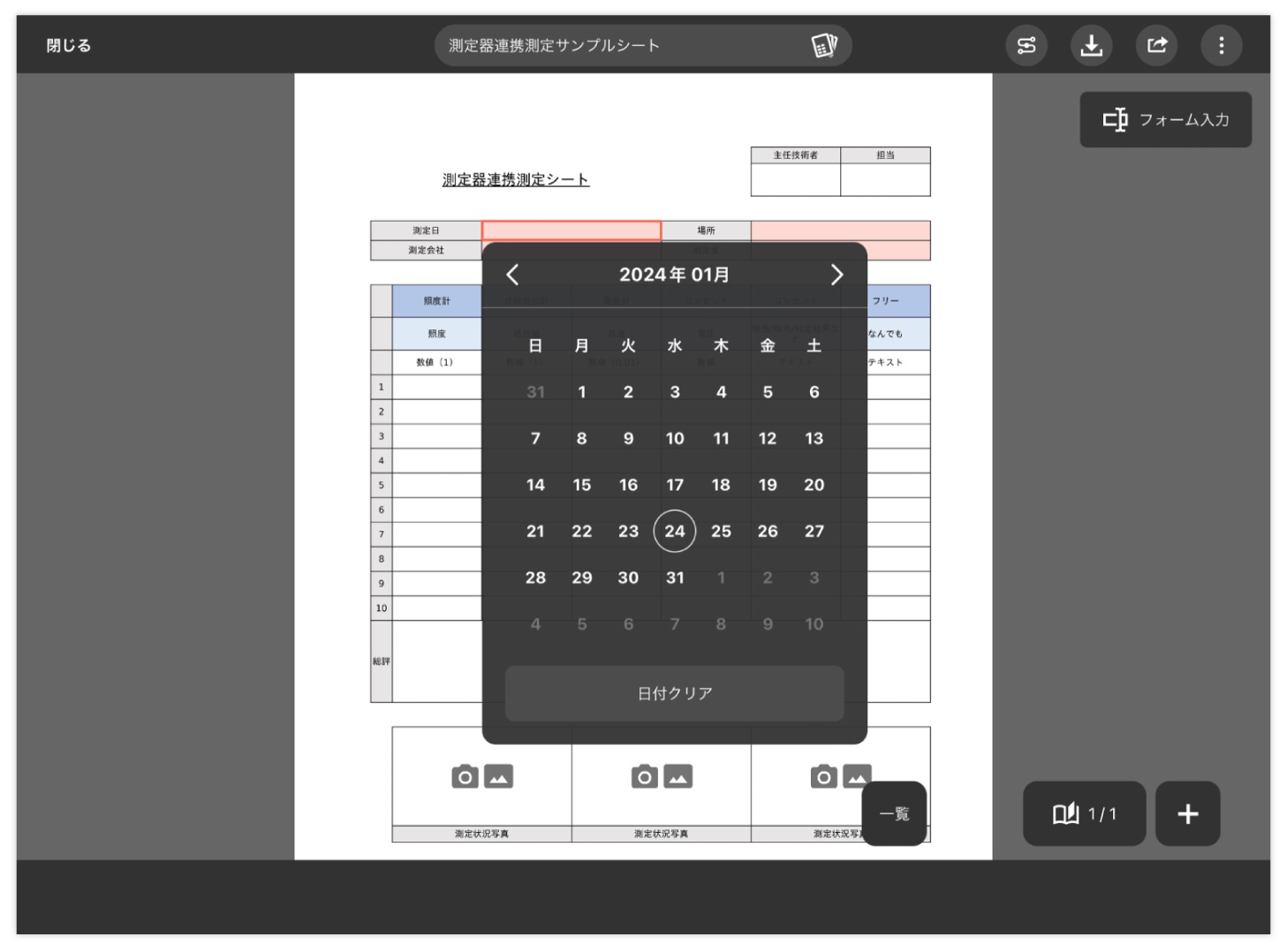
Task: Go to the next month in the calendar
Action: click(837, 275)
